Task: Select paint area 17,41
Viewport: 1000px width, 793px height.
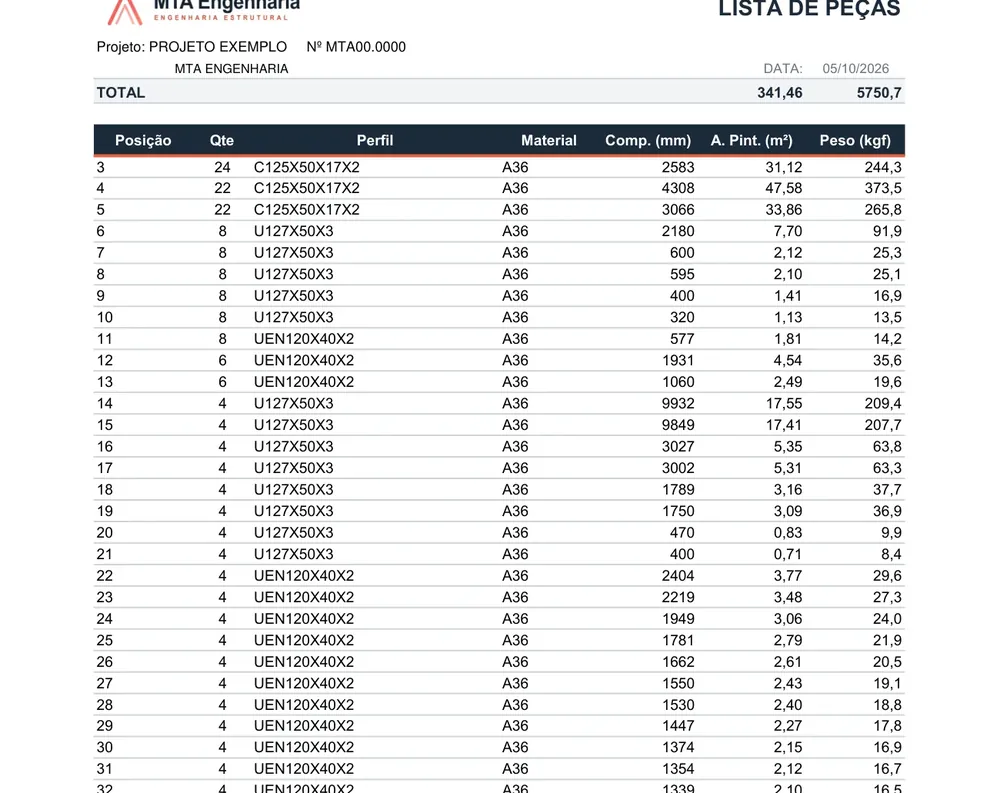Action: (784, 426)
